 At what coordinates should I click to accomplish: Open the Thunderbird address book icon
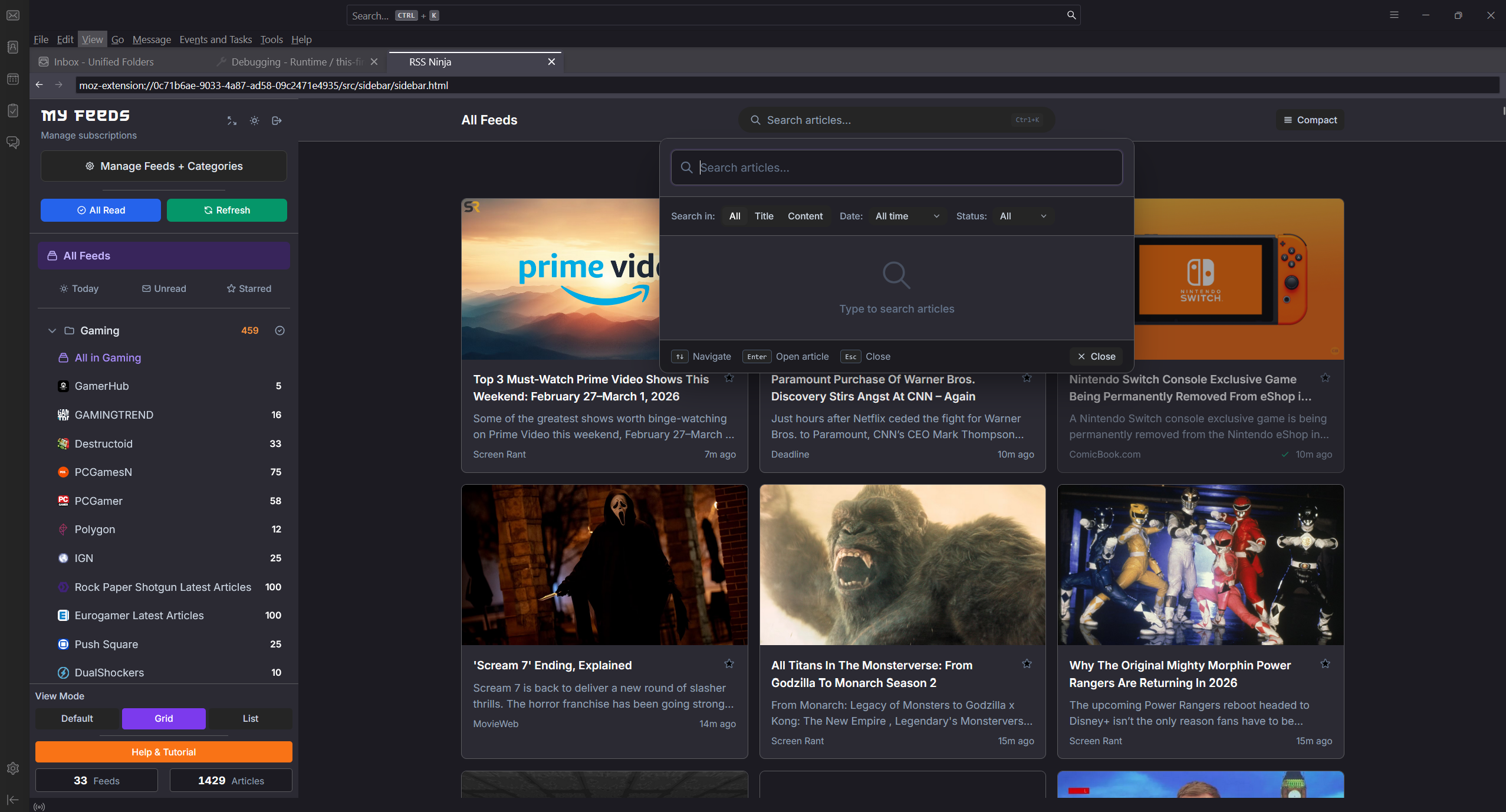[x=13, y=47]
